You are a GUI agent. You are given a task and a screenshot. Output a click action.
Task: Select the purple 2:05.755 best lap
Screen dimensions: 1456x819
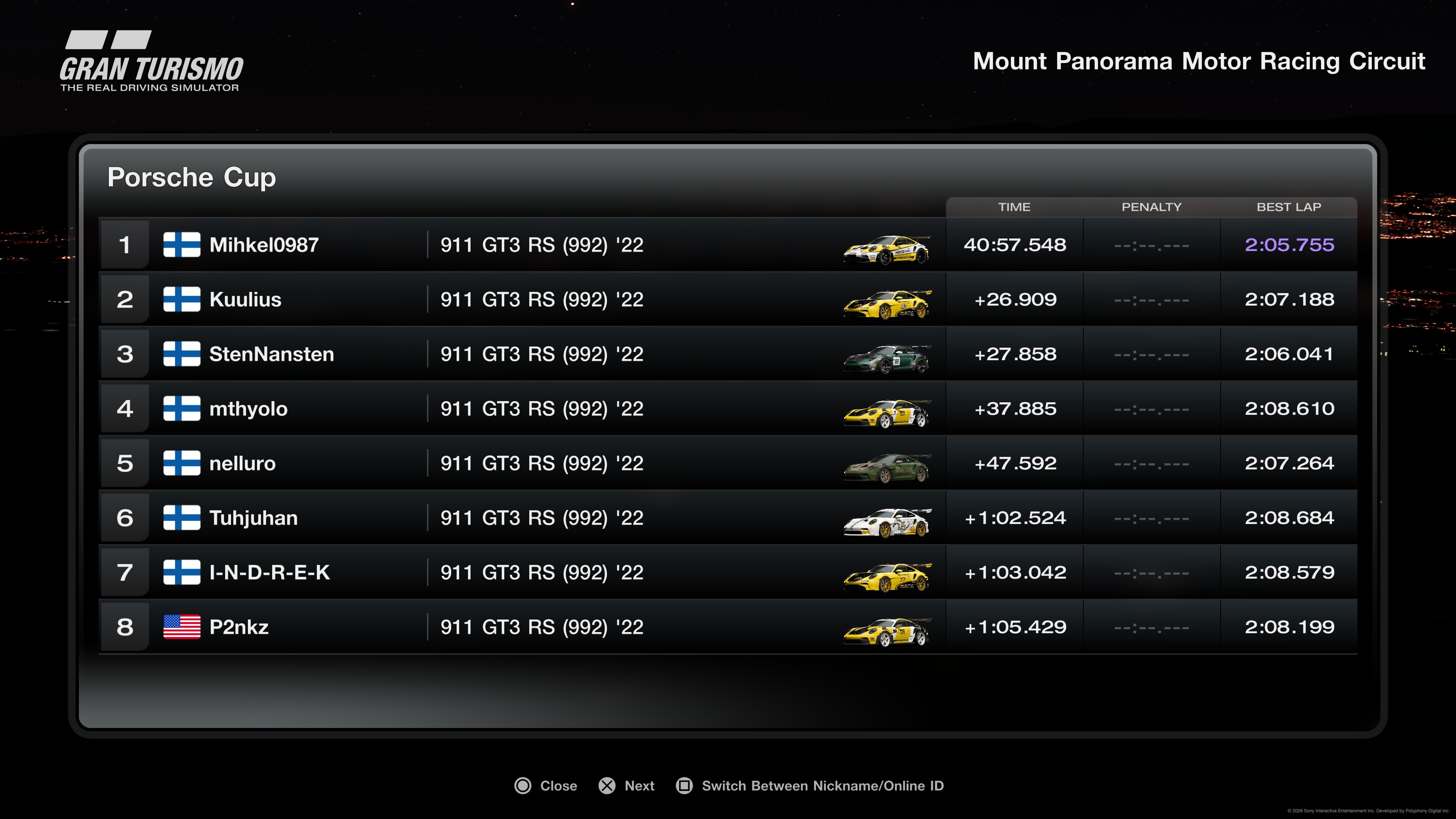point(1289,245)
